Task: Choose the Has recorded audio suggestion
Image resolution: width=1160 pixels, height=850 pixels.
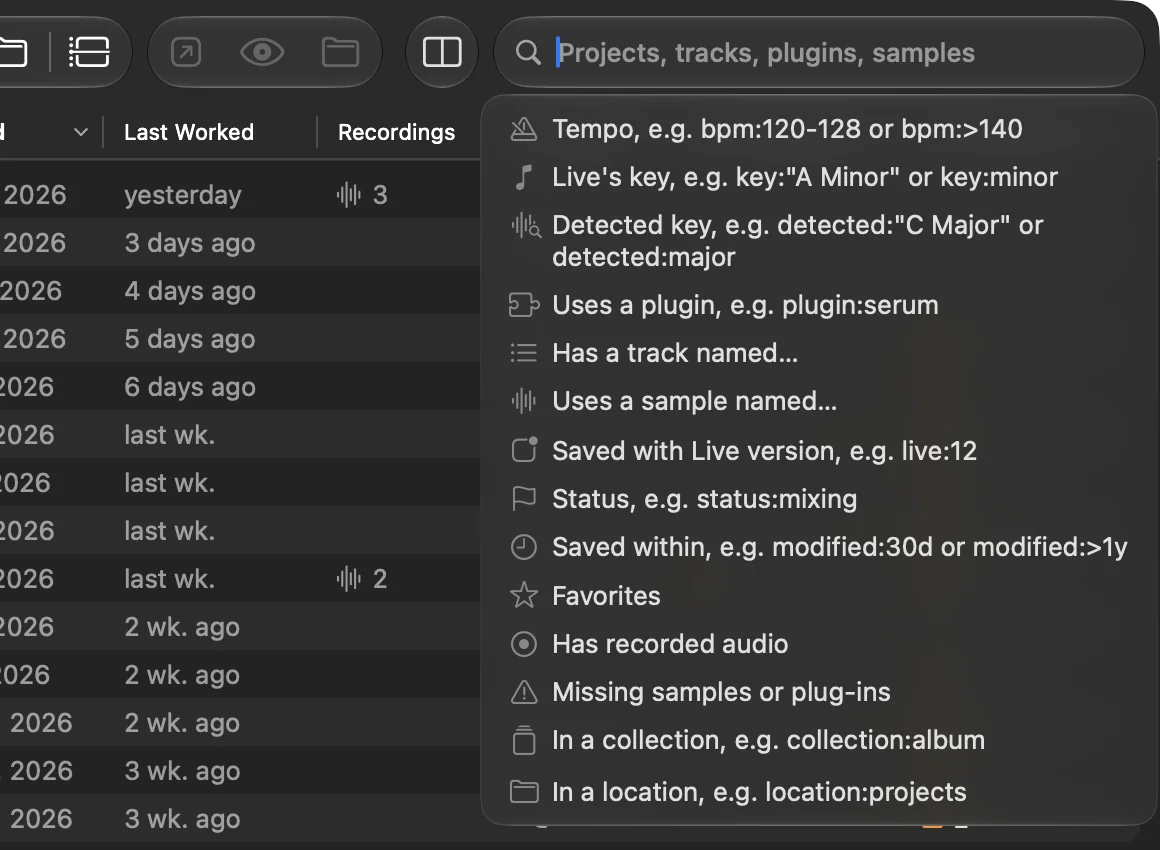Action: [818, 644]
